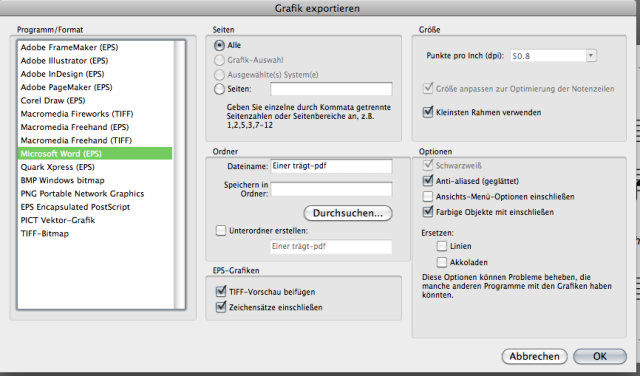Viewport: 640px width, 376px height.
Task: Toggle TIFF-Vorschau beifügen checkbox
Action: click(221, 291)
